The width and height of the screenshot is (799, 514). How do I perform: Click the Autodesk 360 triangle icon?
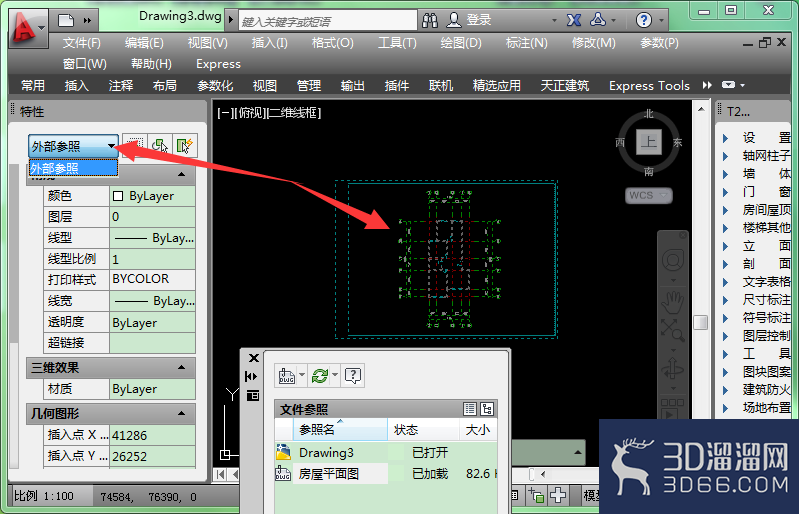(598, 20)
